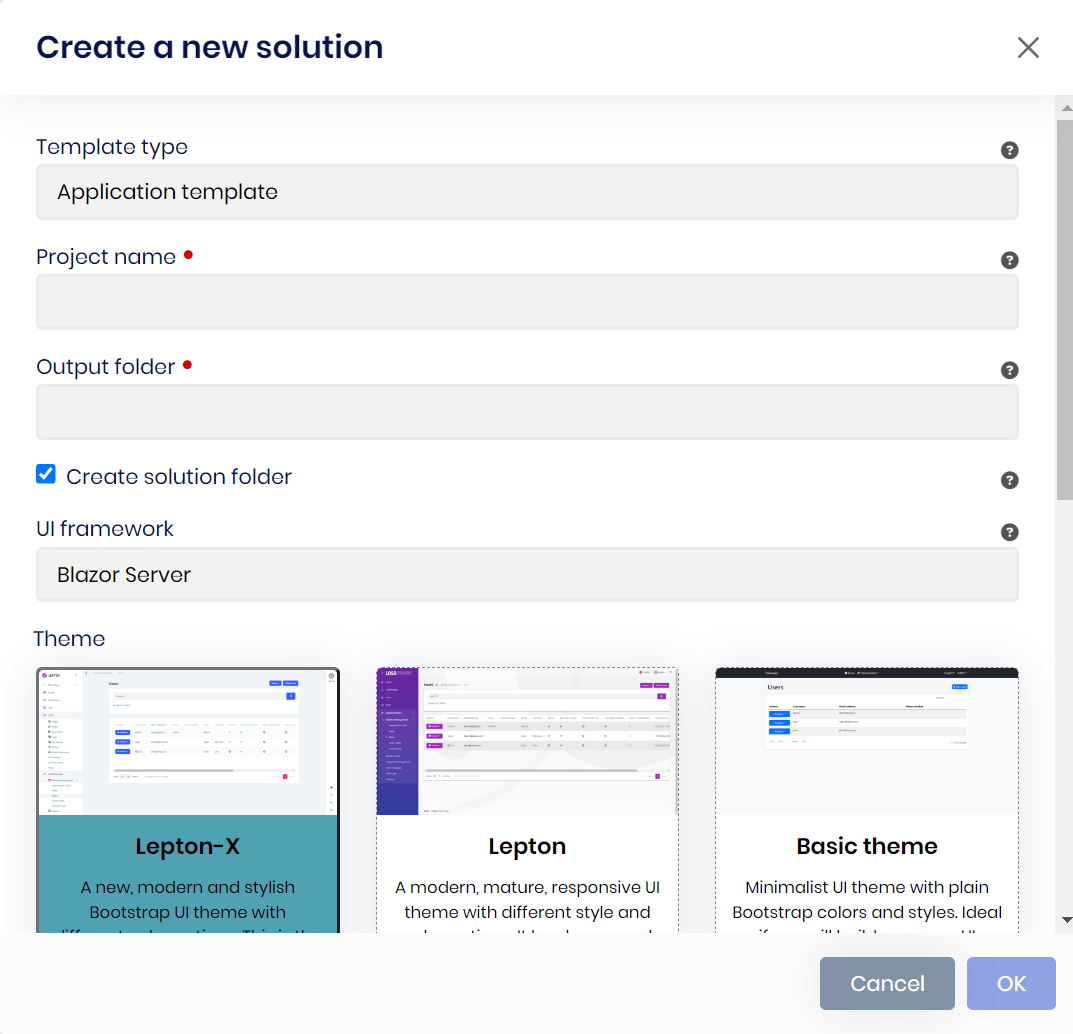Click the Lepton-X preview thumbnail
Image resolution: width=1073 pixels, height=1034 pixels.
188,741
